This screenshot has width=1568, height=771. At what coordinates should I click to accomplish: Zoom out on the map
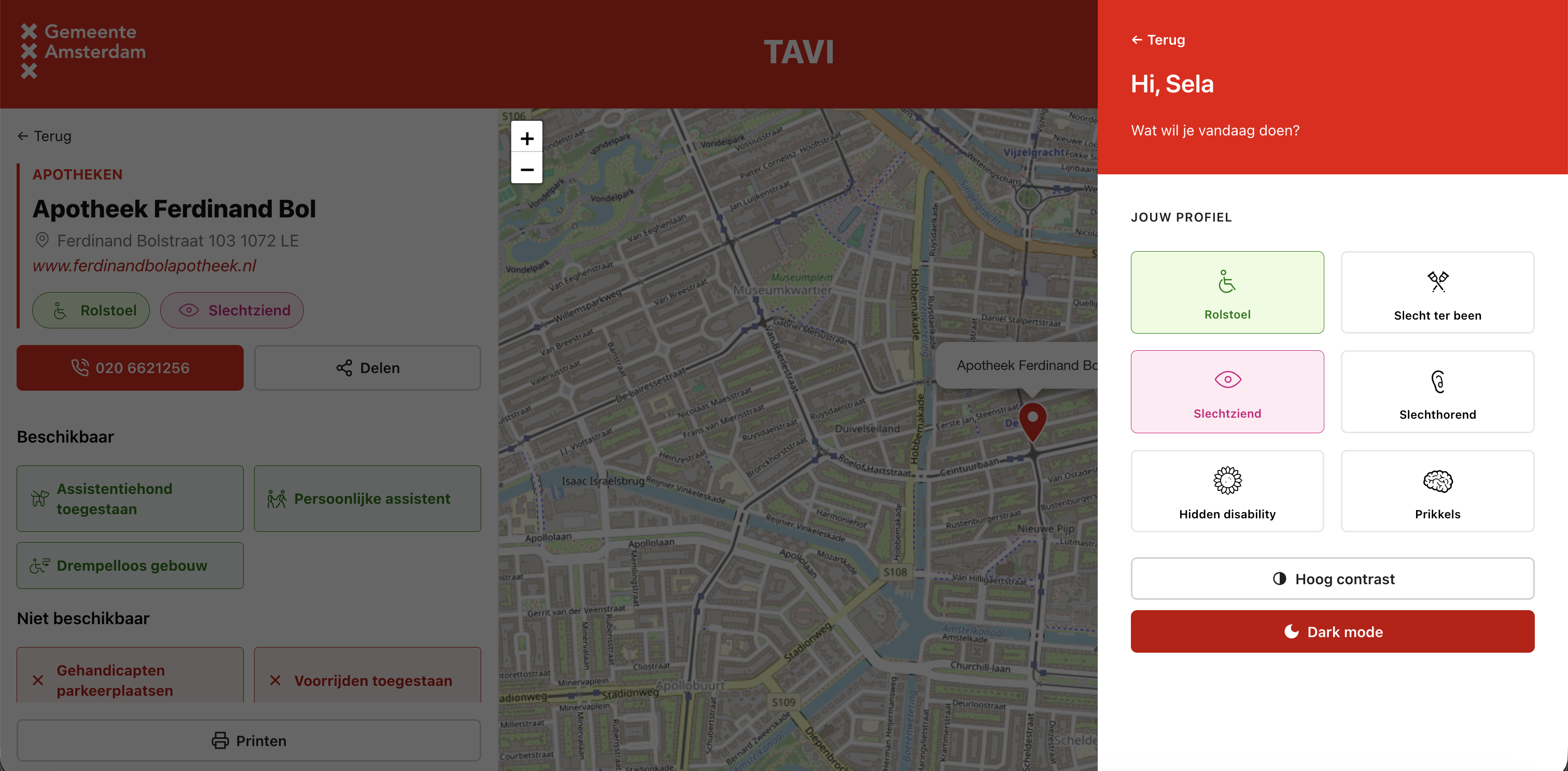[526, 169]
